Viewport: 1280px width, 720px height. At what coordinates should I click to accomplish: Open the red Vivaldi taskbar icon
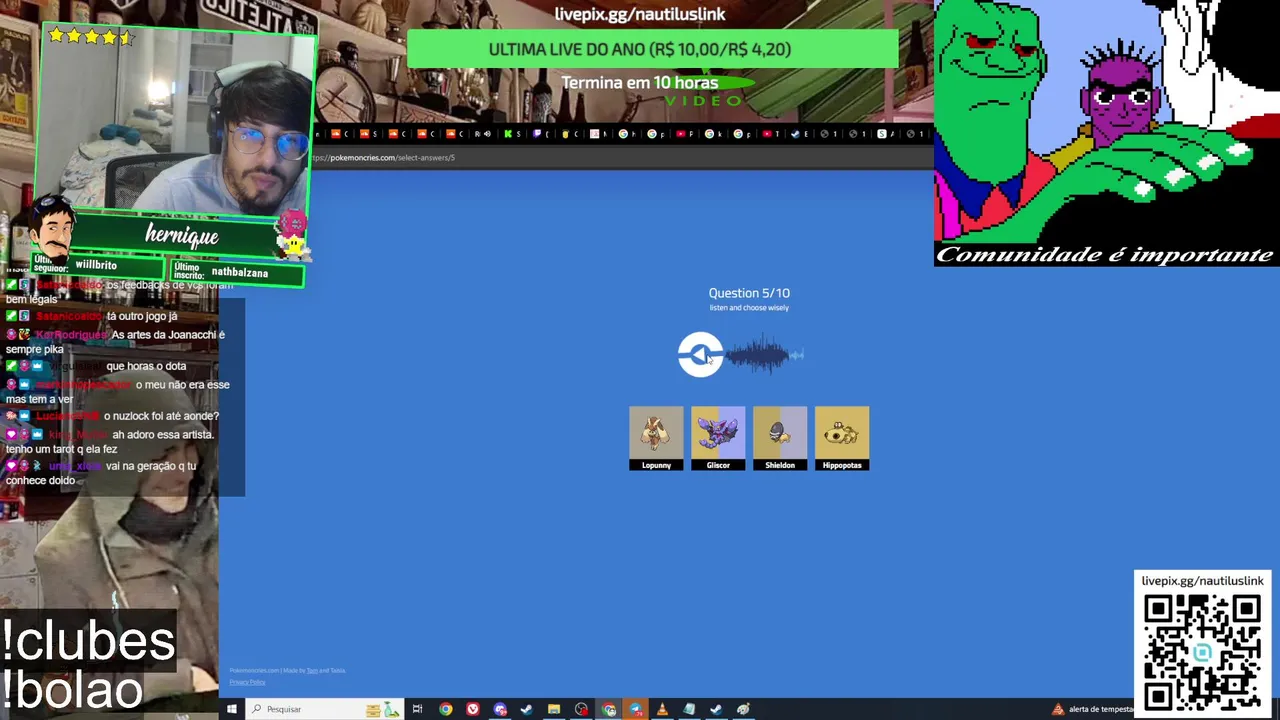point(473,709)
